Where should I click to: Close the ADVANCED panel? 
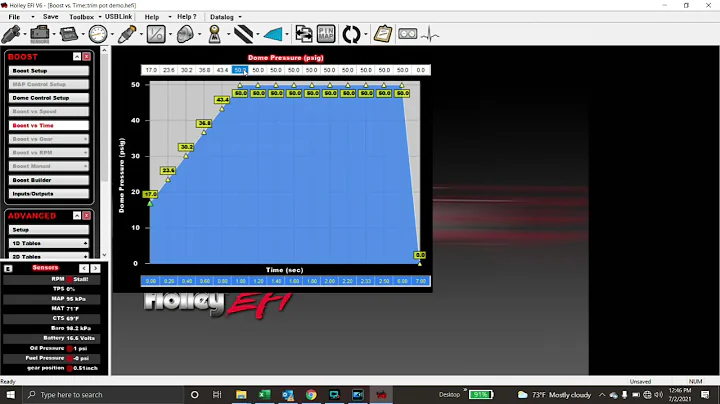[86, 215]
